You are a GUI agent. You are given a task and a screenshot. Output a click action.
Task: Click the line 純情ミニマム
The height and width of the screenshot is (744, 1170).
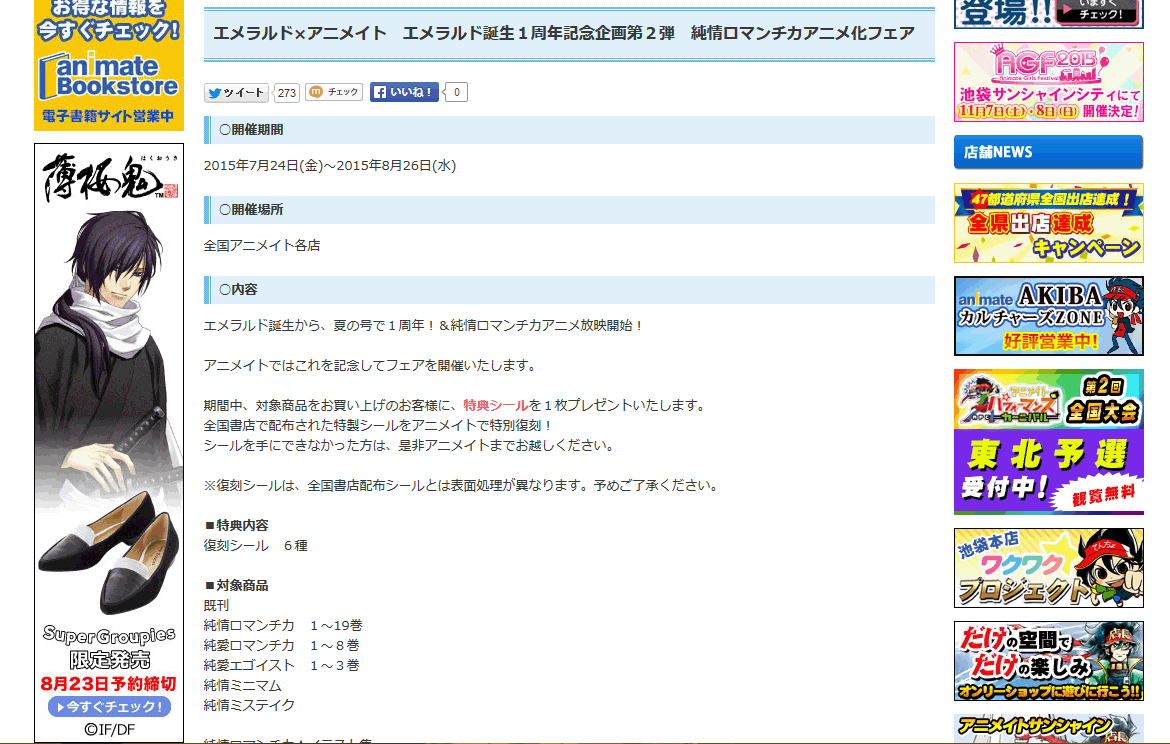(x=243, y=686)
